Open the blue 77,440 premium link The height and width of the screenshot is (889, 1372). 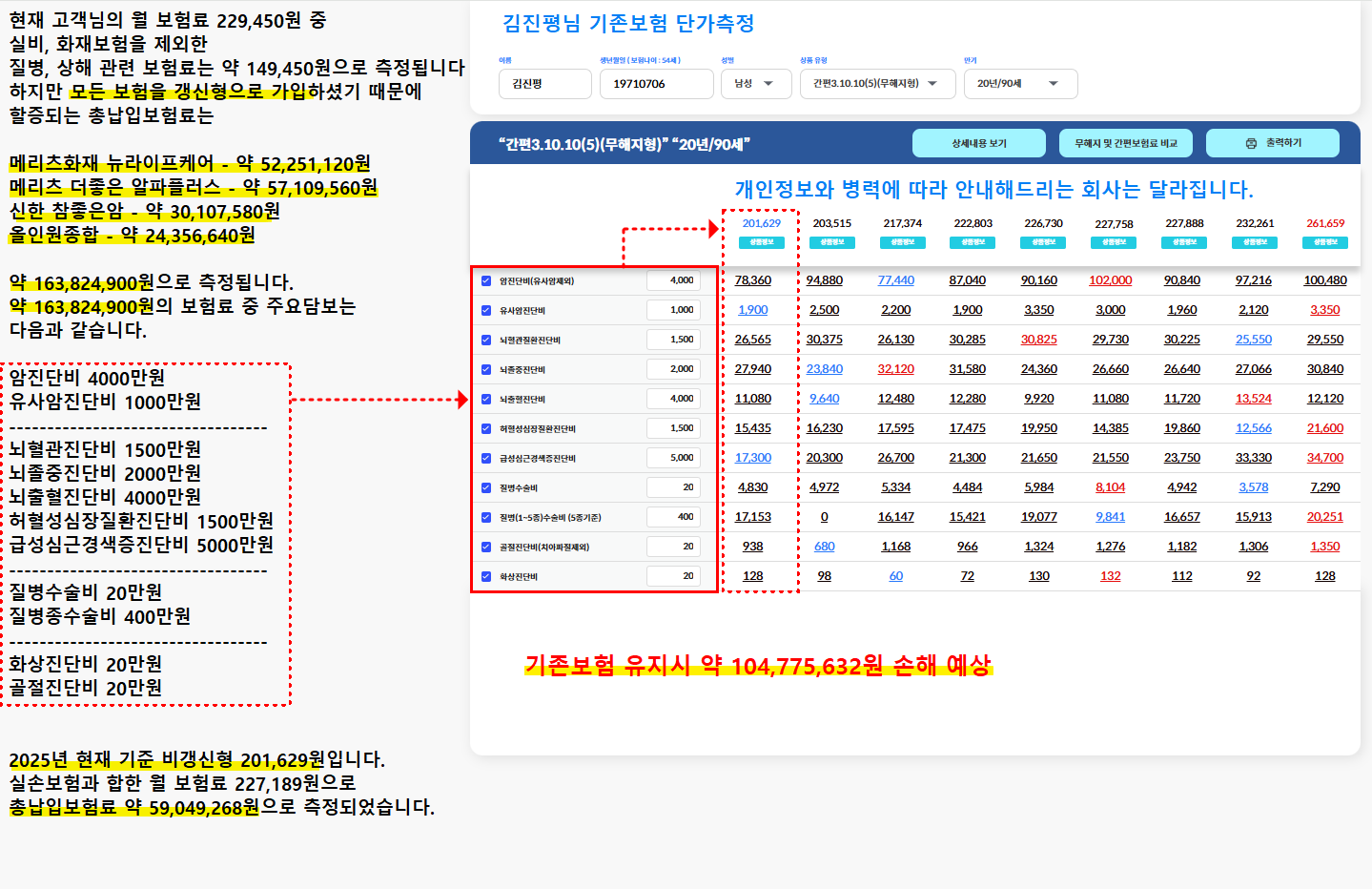(896, 280)
